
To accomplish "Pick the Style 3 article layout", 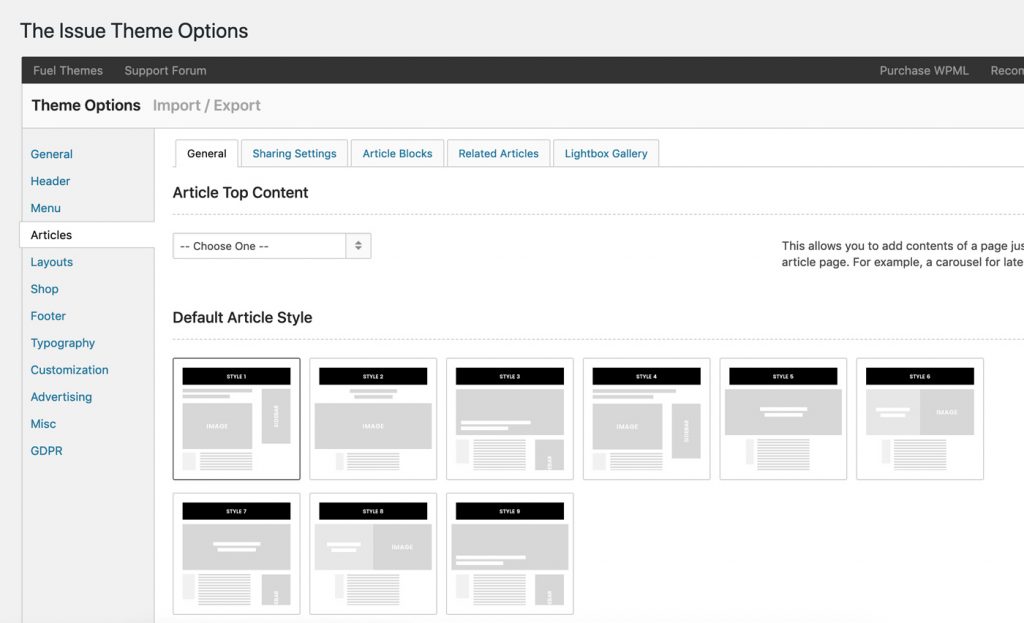I will tap(510, 419).
